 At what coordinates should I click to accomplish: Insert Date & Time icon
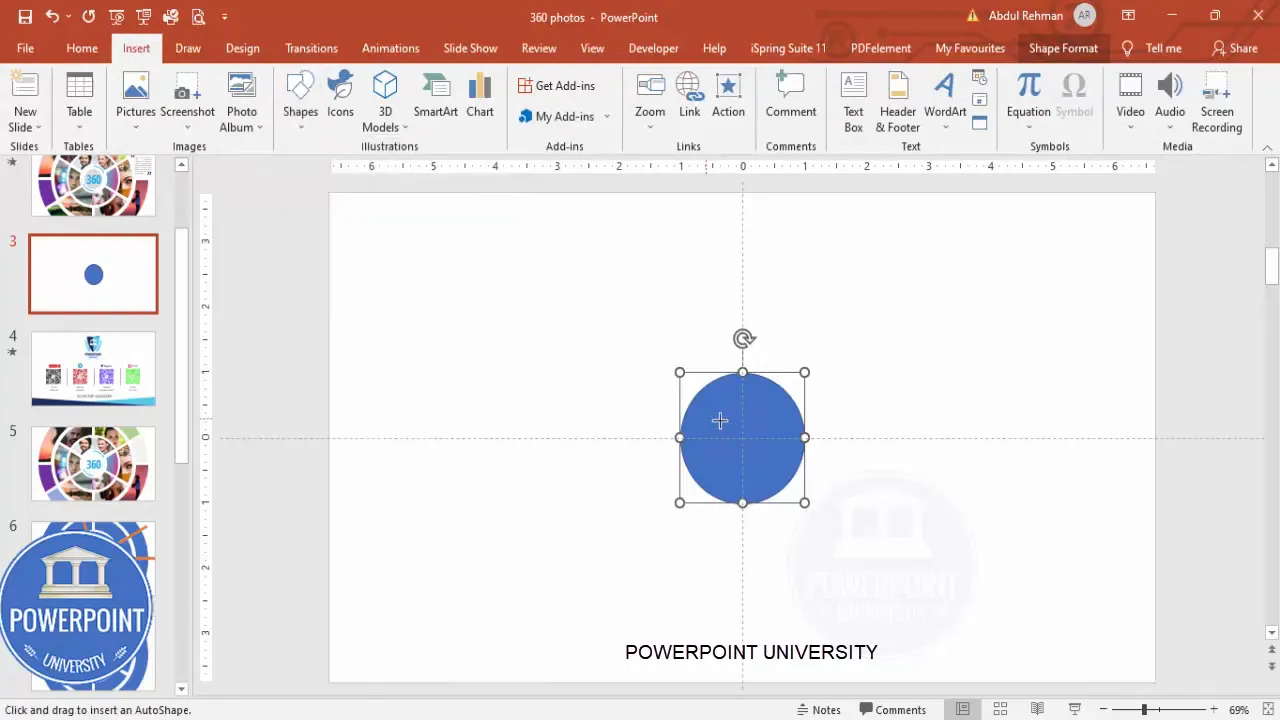979,77
